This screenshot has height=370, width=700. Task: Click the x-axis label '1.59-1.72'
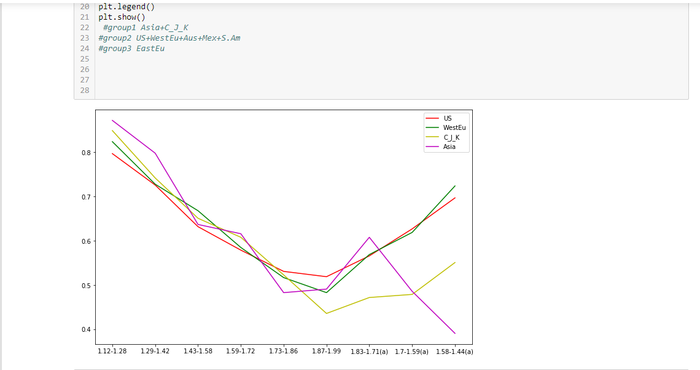241,351
